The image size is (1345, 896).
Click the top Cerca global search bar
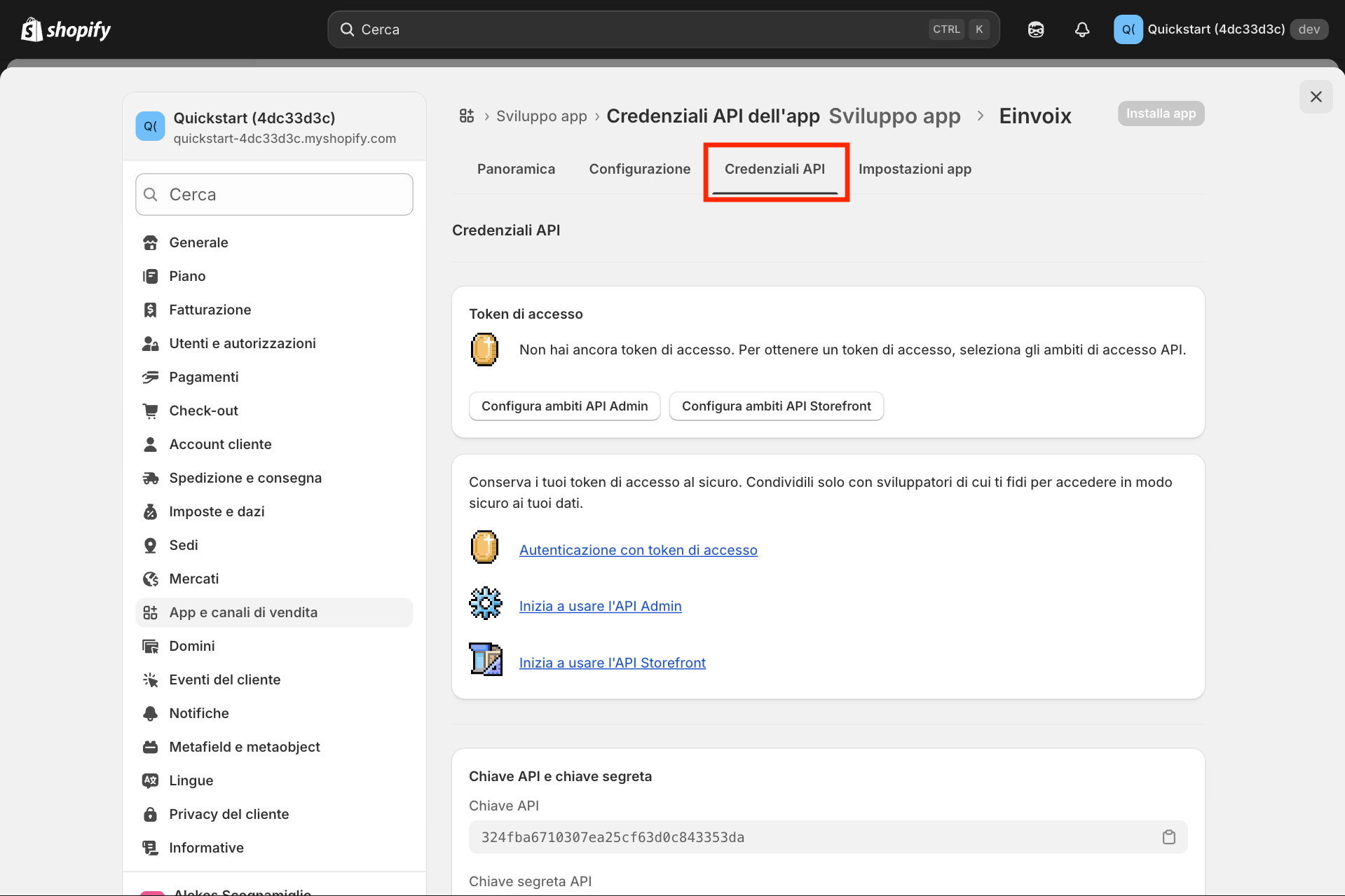click(x=662, y=29)
